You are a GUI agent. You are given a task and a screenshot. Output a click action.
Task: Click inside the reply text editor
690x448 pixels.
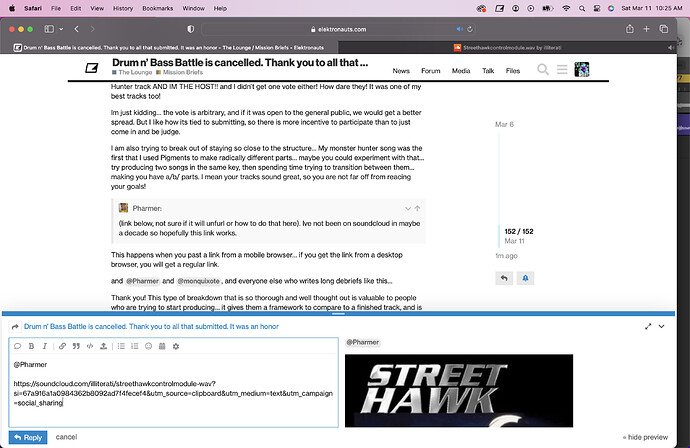tap(173, 389)
